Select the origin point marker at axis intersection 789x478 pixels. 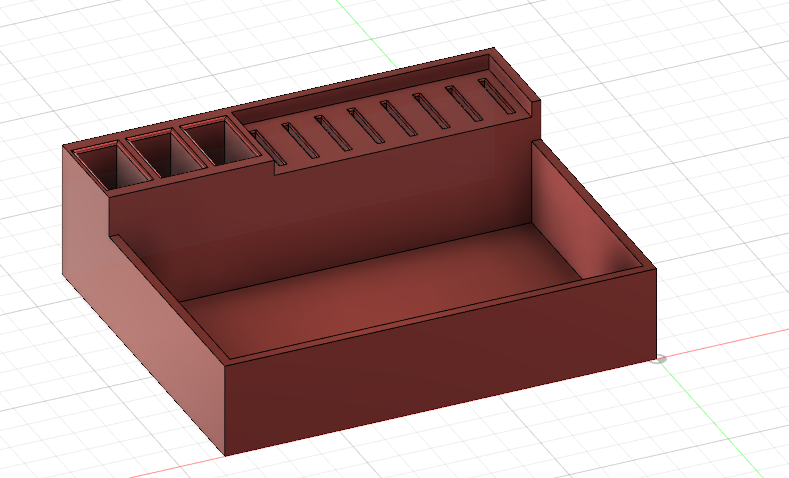pos(658,359)
